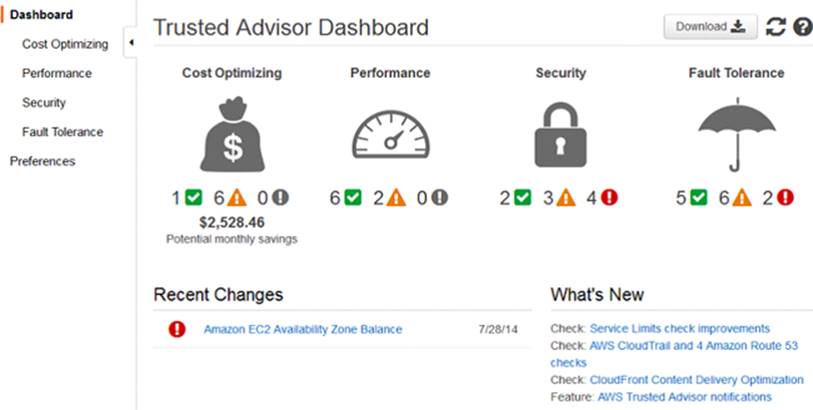Click the refresh icon beside Download
Viewport: 813px width, 410px height.
click(776, 26)
